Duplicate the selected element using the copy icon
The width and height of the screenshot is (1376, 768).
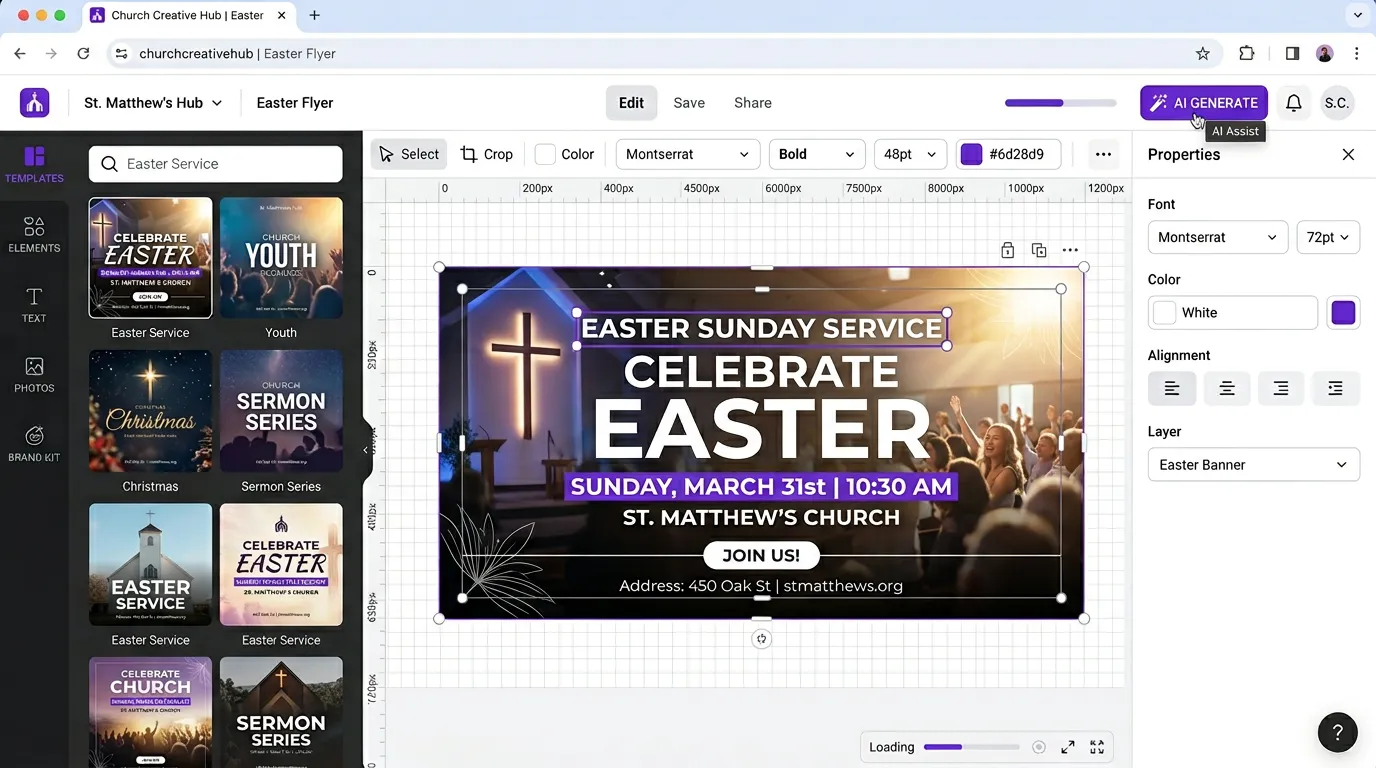(1038, 250)
